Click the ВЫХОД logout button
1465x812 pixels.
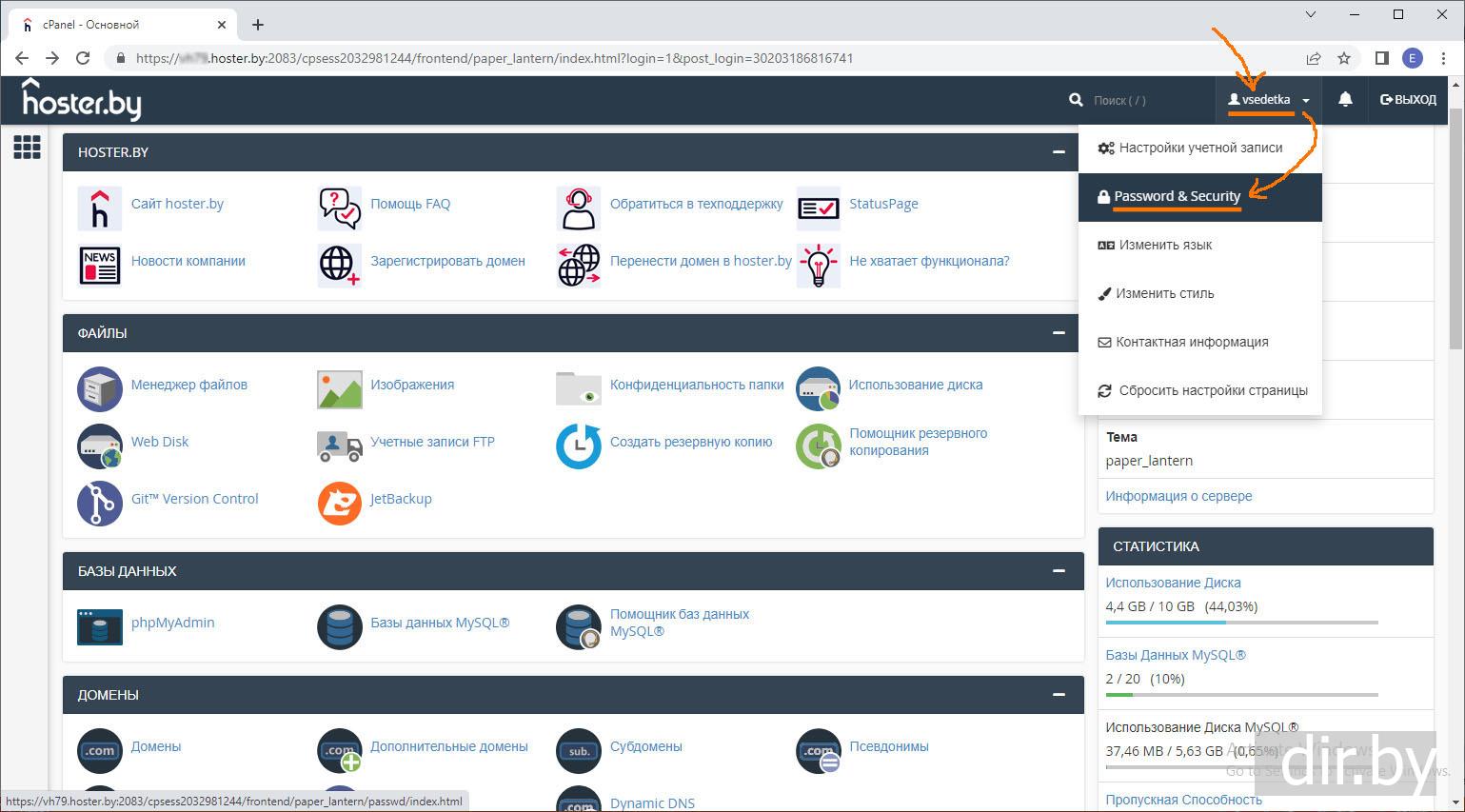[x=1408, y=100]
